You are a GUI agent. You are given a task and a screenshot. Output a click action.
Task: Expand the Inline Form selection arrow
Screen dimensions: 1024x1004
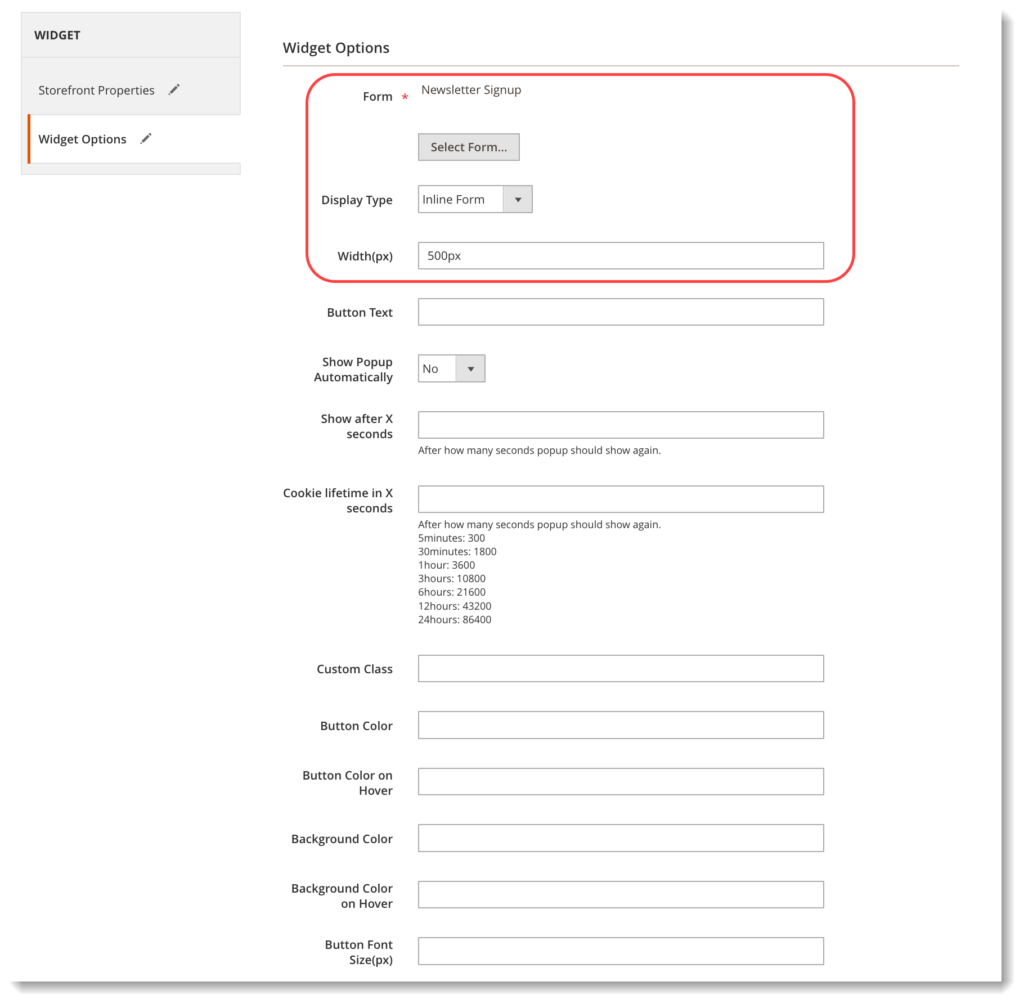518,199
